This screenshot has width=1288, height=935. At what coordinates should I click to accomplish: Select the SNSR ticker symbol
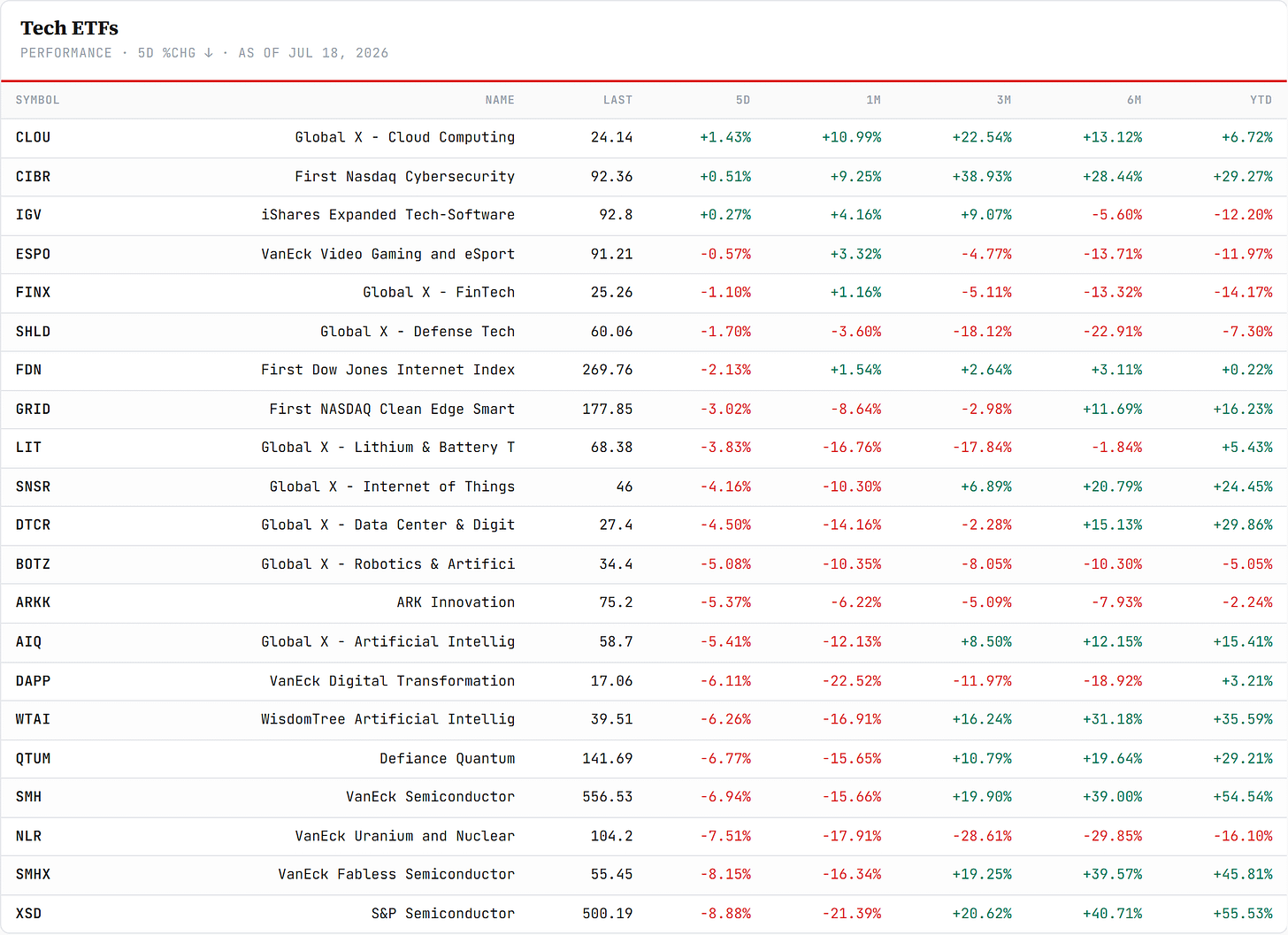(33, 487)
